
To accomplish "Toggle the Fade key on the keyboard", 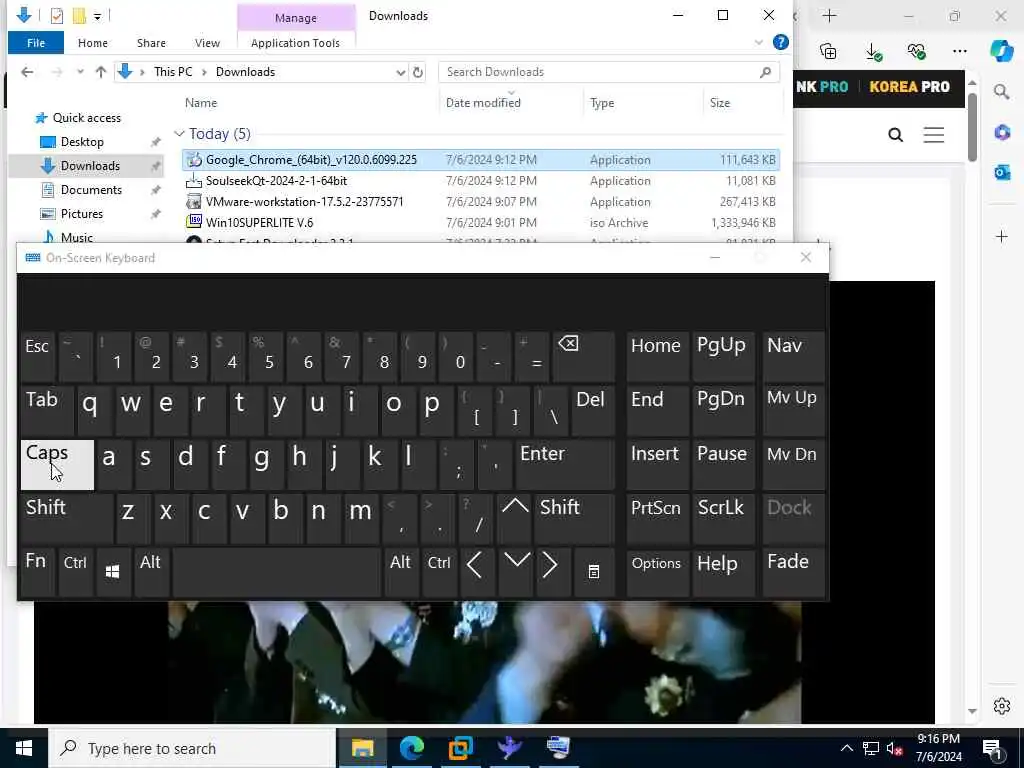I will 793,572.
